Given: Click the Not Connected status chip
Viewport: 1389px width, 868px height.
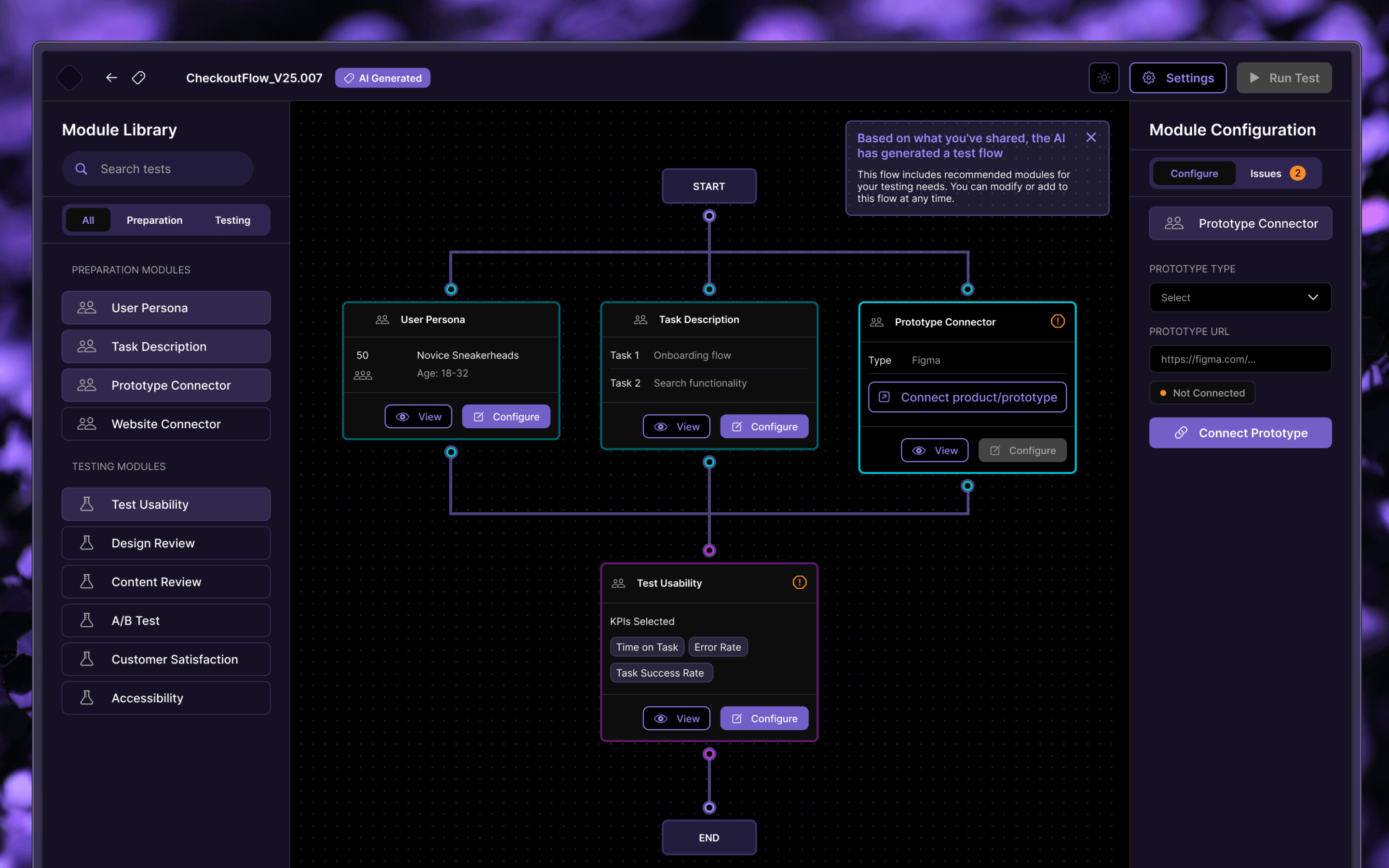Looking at the screenshot, I should pyautogui.click(x=1202, y=393).
